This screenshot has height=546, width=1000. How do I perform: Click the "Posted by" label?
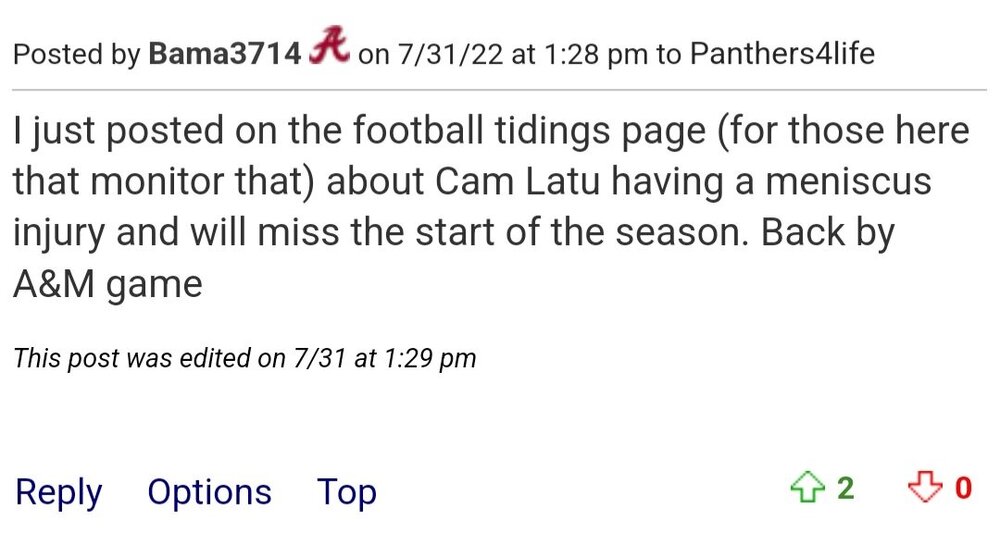pyautogui.click(x=77, y=53)
